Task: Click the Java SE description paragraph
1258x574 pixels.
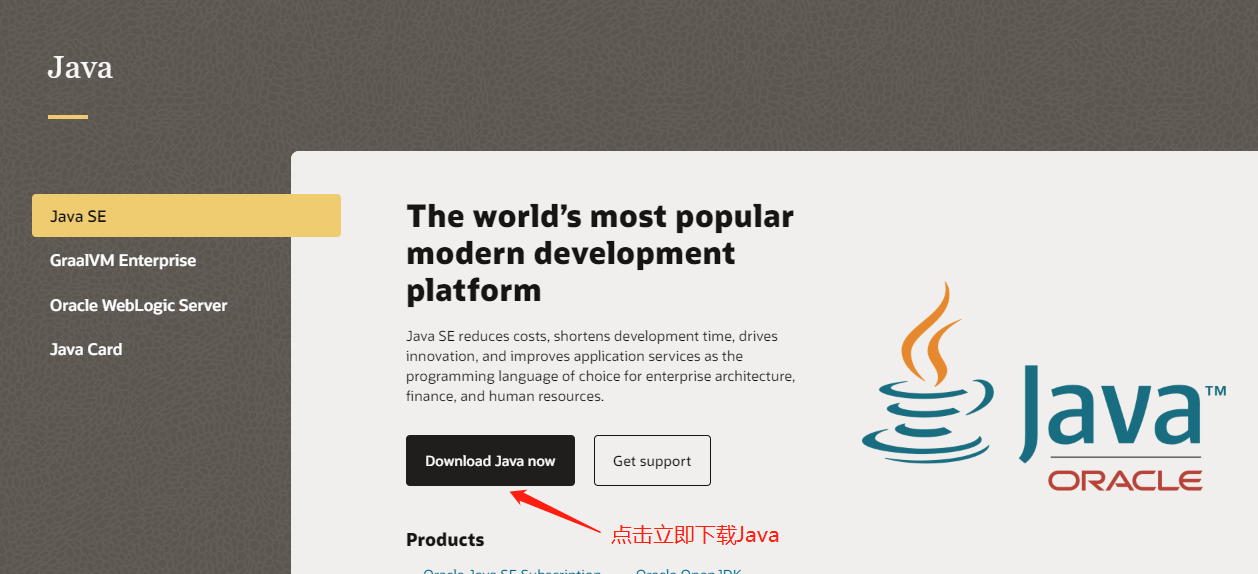Action: coord(600,366)
